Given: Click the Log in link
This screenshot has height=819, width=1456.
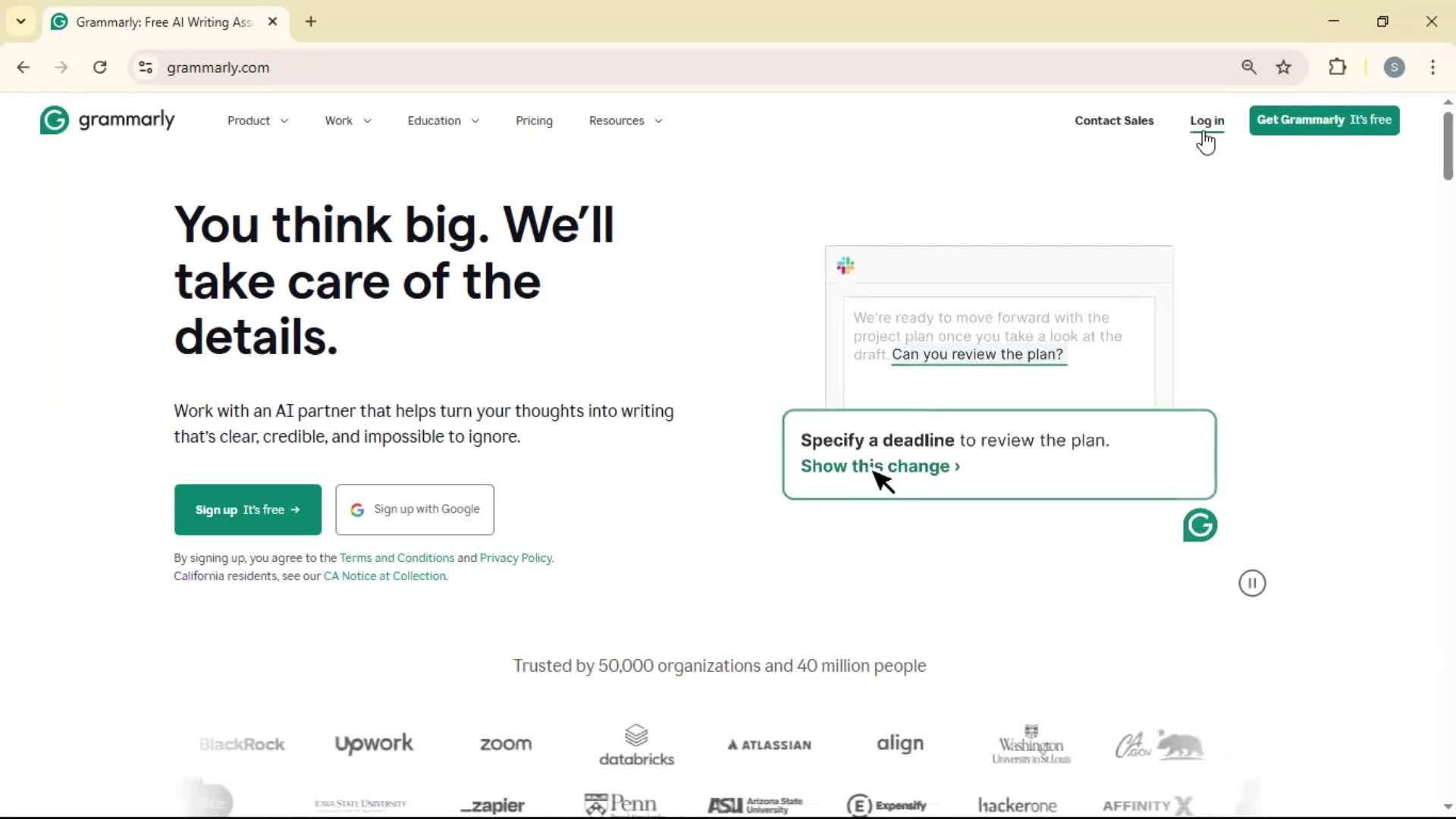Looking at the screenshot, I should 1207,121.
